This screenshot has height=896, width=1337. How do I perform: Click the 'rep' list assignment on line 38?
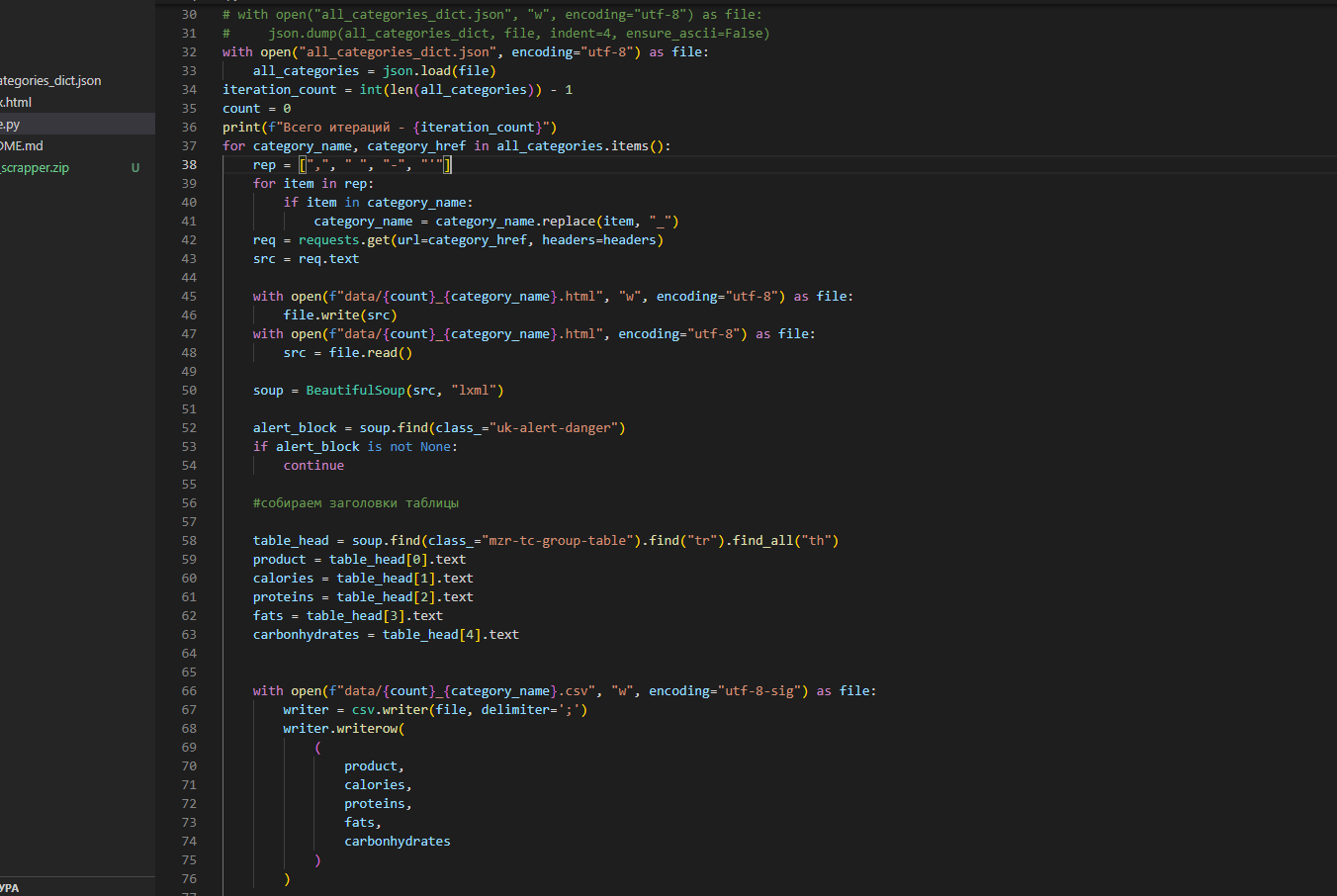(x=352, y=164)
